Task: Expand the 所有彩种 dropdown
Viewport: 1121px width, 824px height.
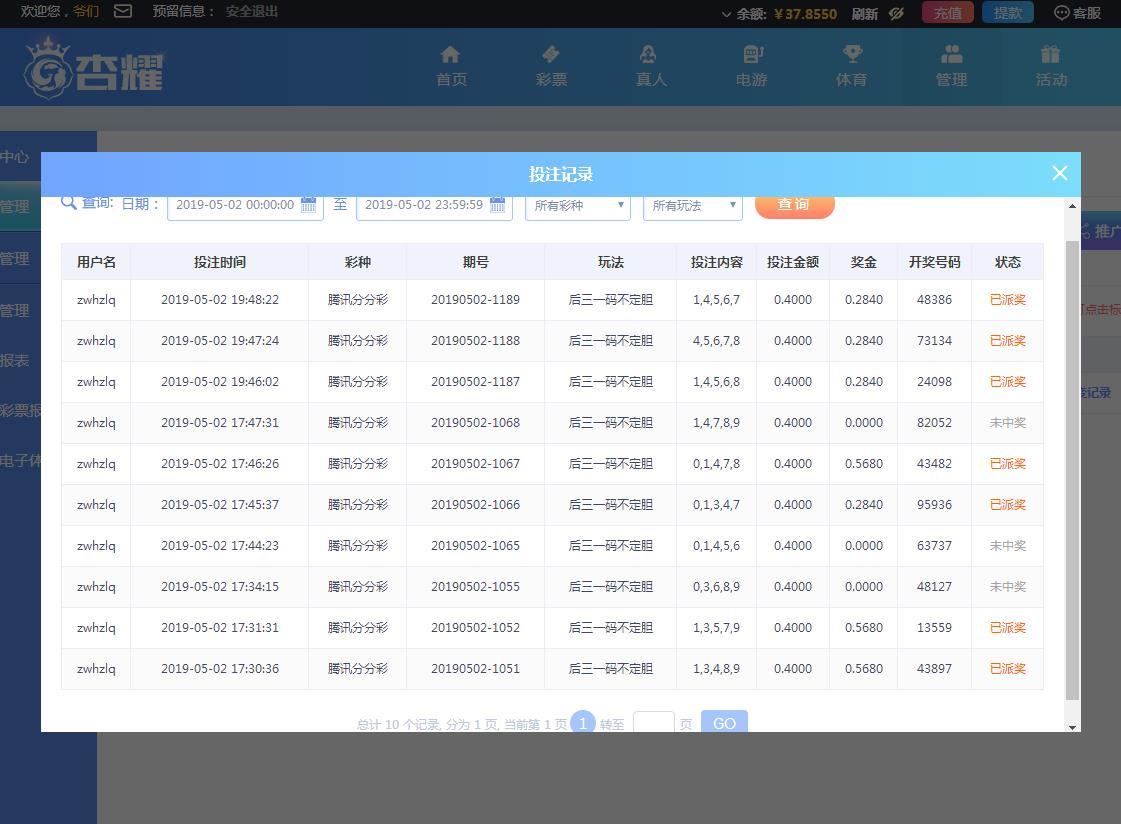Action: 577,206
